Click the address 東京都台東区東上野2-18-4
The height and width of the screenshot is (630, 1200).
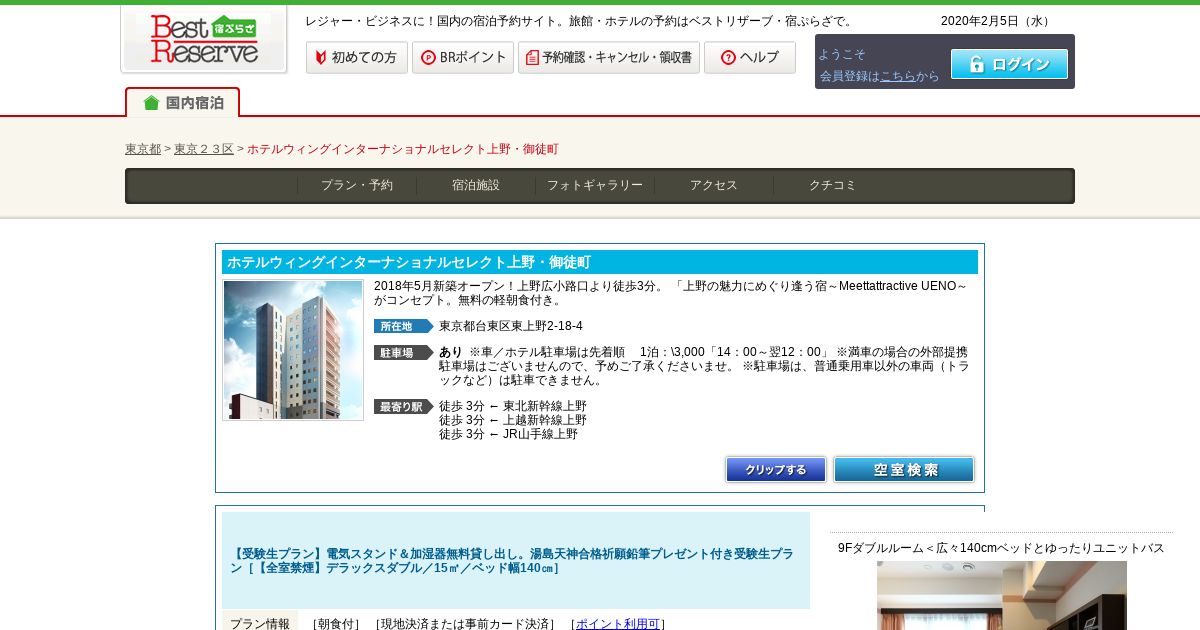[x=511, y=326]
